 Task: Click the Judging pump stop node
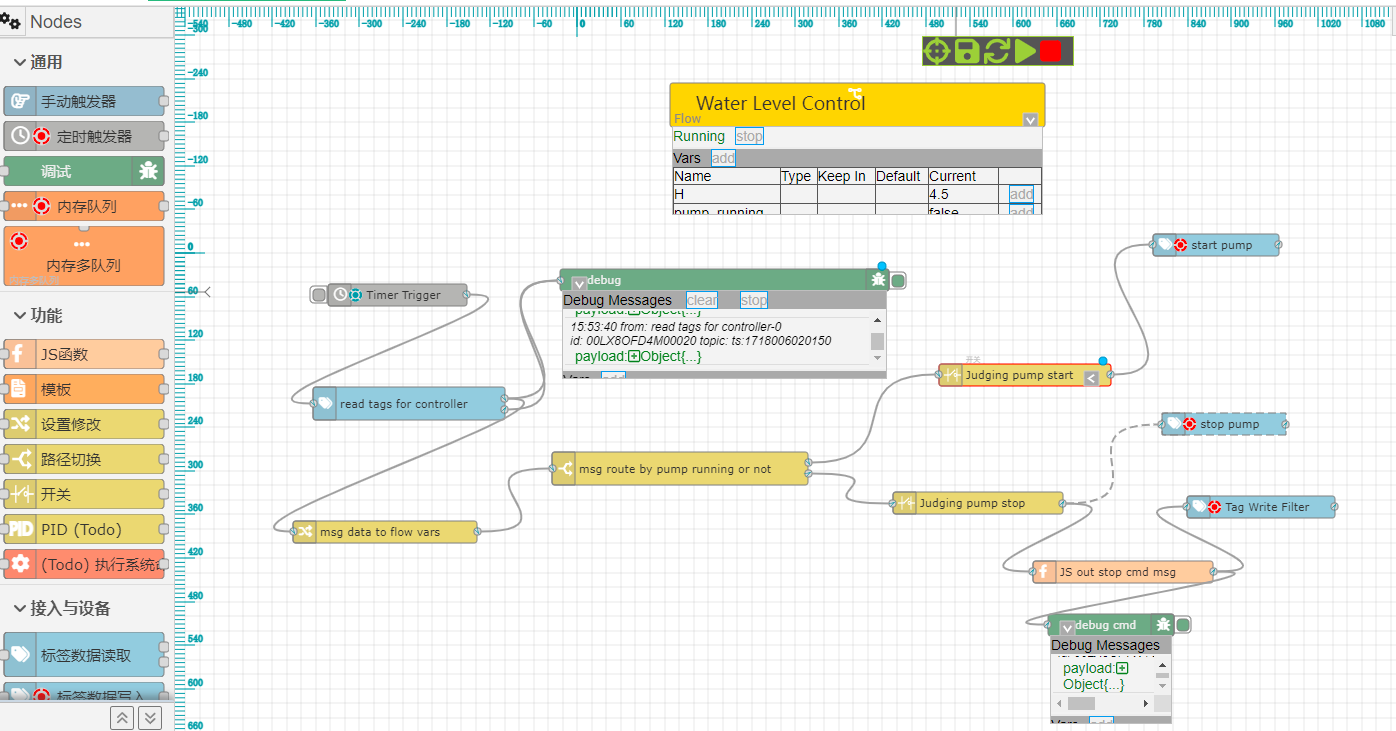pyautogui.click(x=978, y=503)
